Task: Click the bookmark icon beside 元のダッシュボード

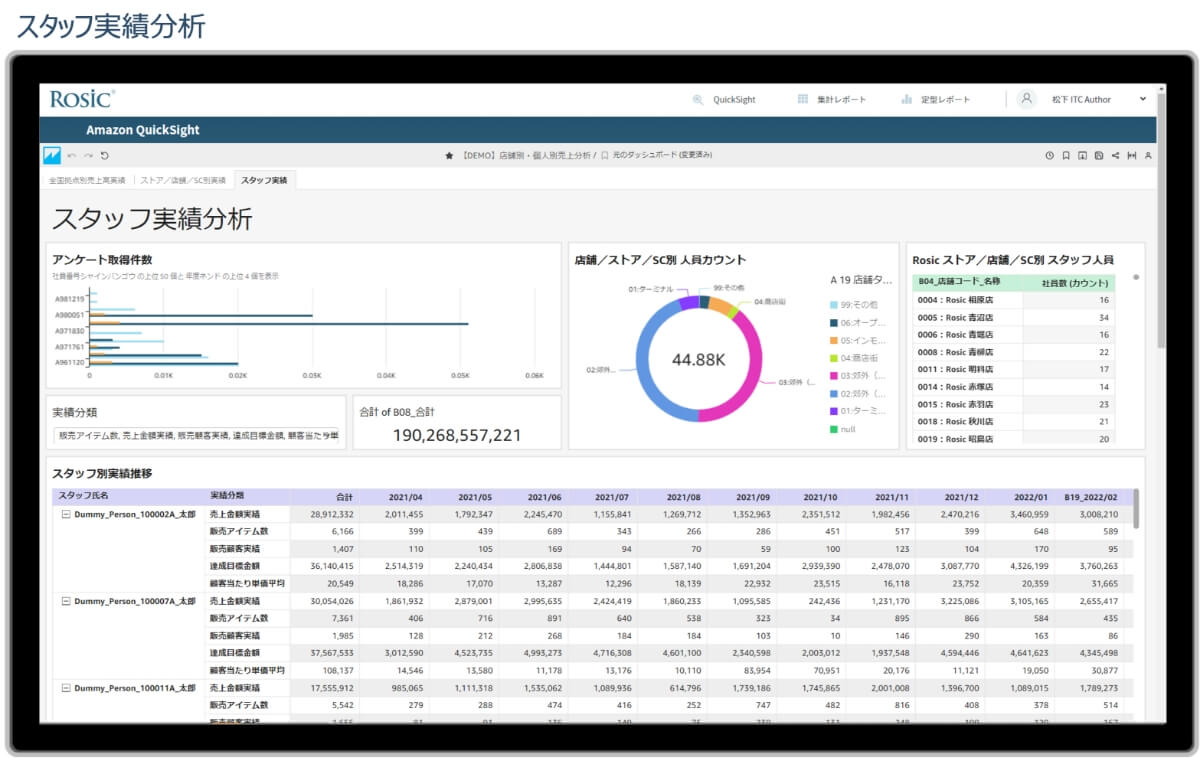Action: click(x=605, y=156)
